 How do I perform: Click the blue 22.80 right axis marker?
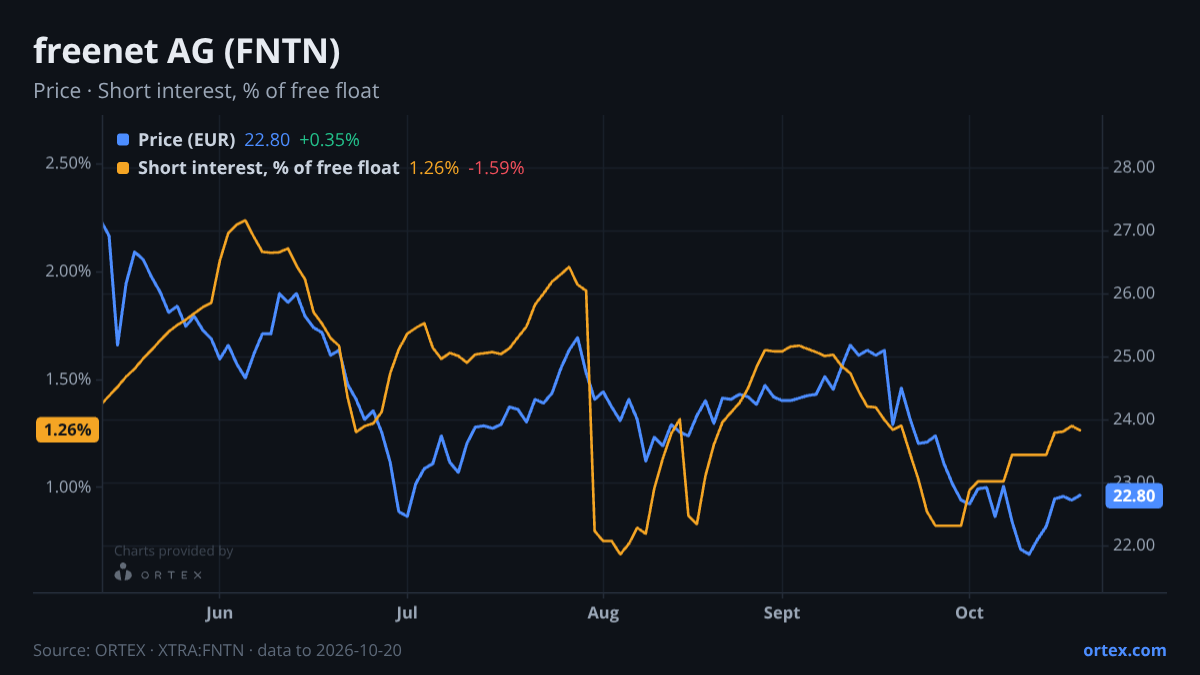coord(1133,496)
